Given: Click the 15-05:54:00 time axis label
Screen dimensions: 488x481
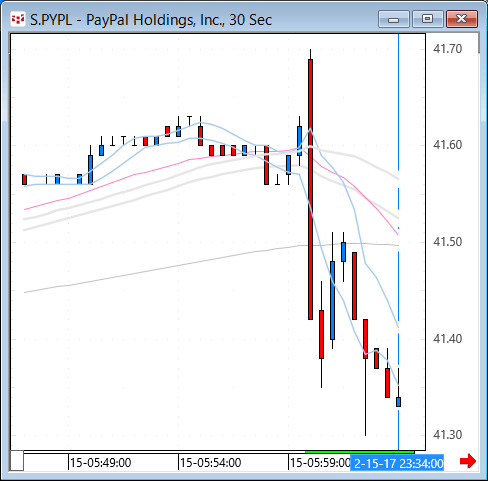Looking at the screenshot, I should point(210,463).
